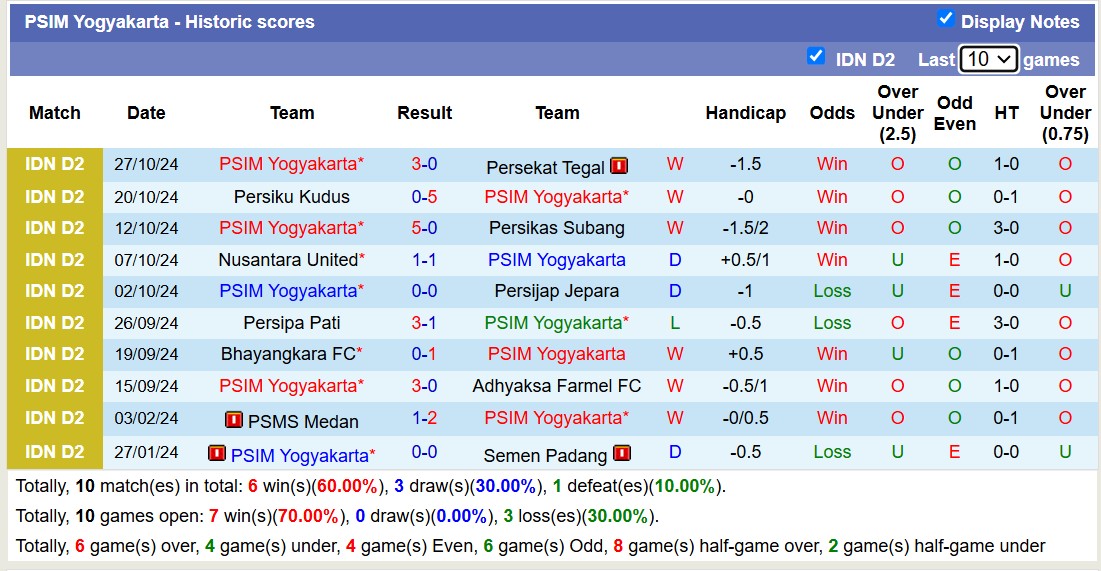Open Nusantara United team link
This screenshot has height=571, width=1101.
pos(288,260)
